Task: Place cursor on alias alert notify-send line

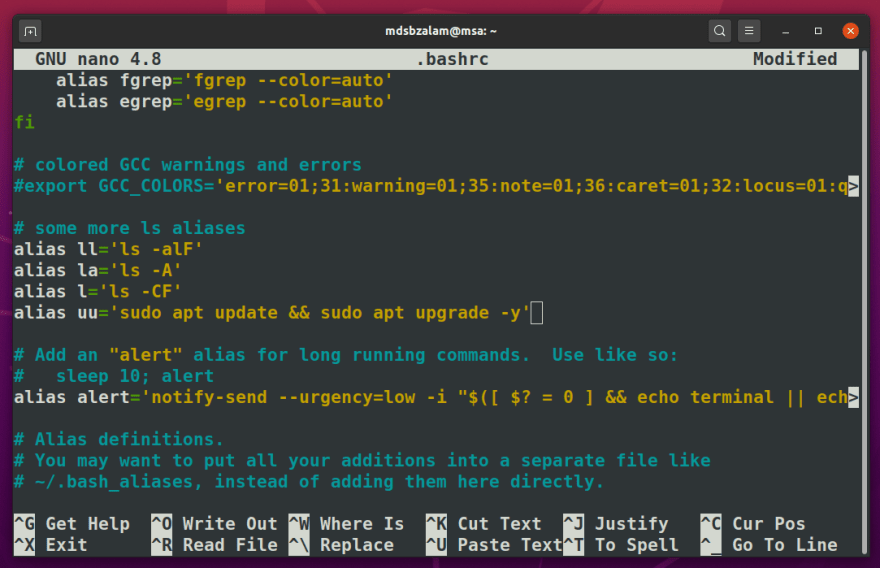Action: click(x=430, y=397)
